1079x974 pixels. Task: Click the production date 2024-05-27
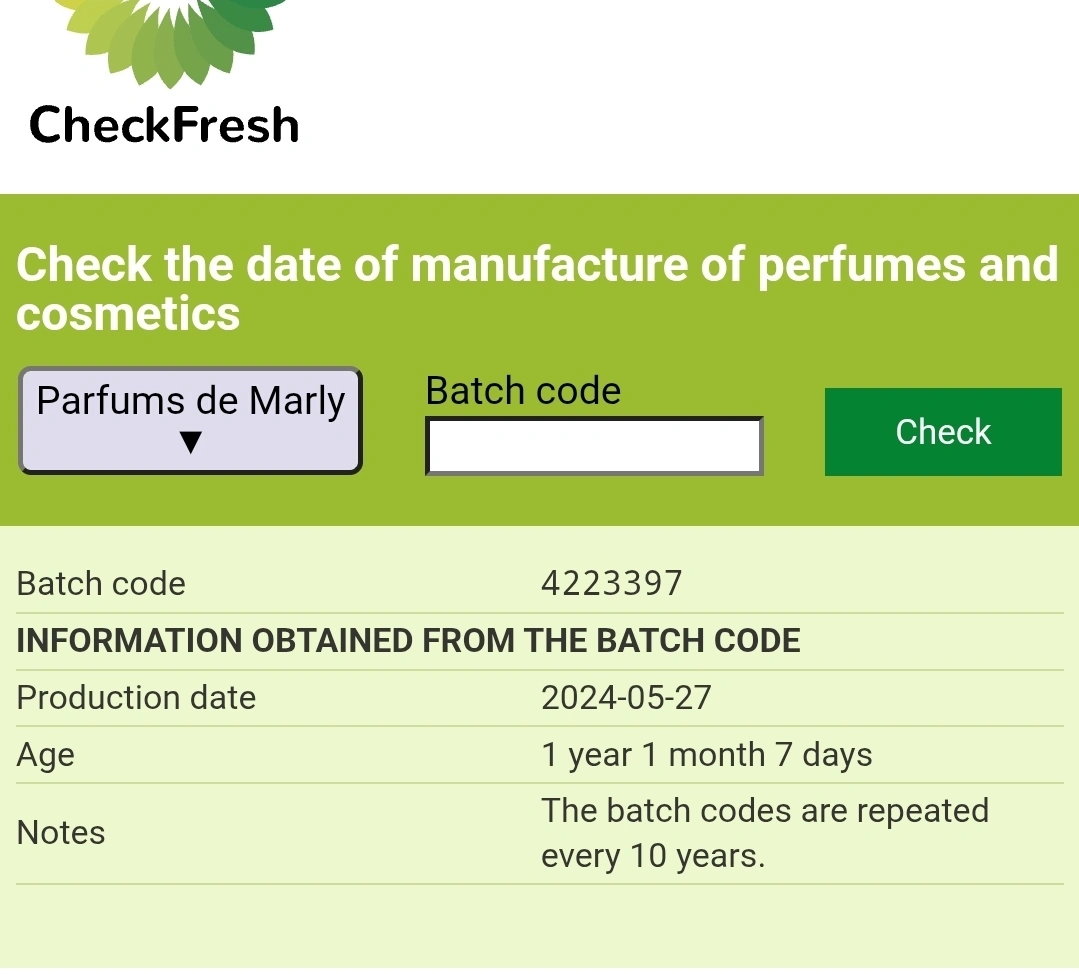tap(626, 697)
